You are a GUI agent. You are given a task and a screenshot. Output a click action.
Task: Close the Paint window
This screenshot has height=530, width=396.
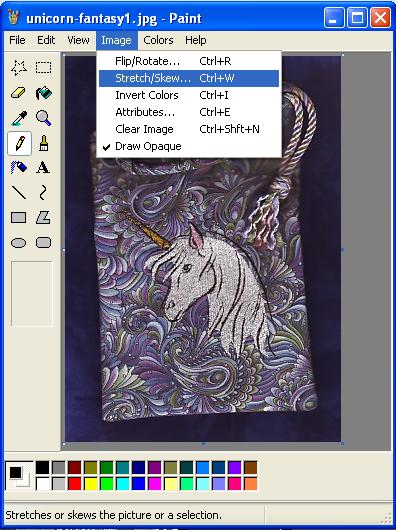coord(380,18)
